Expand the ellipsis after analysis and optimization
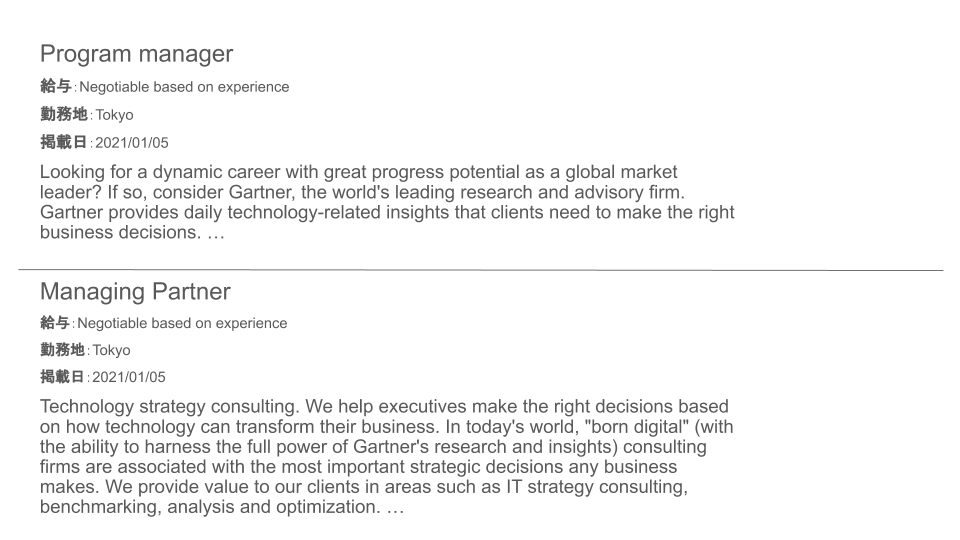 (396, 508)
